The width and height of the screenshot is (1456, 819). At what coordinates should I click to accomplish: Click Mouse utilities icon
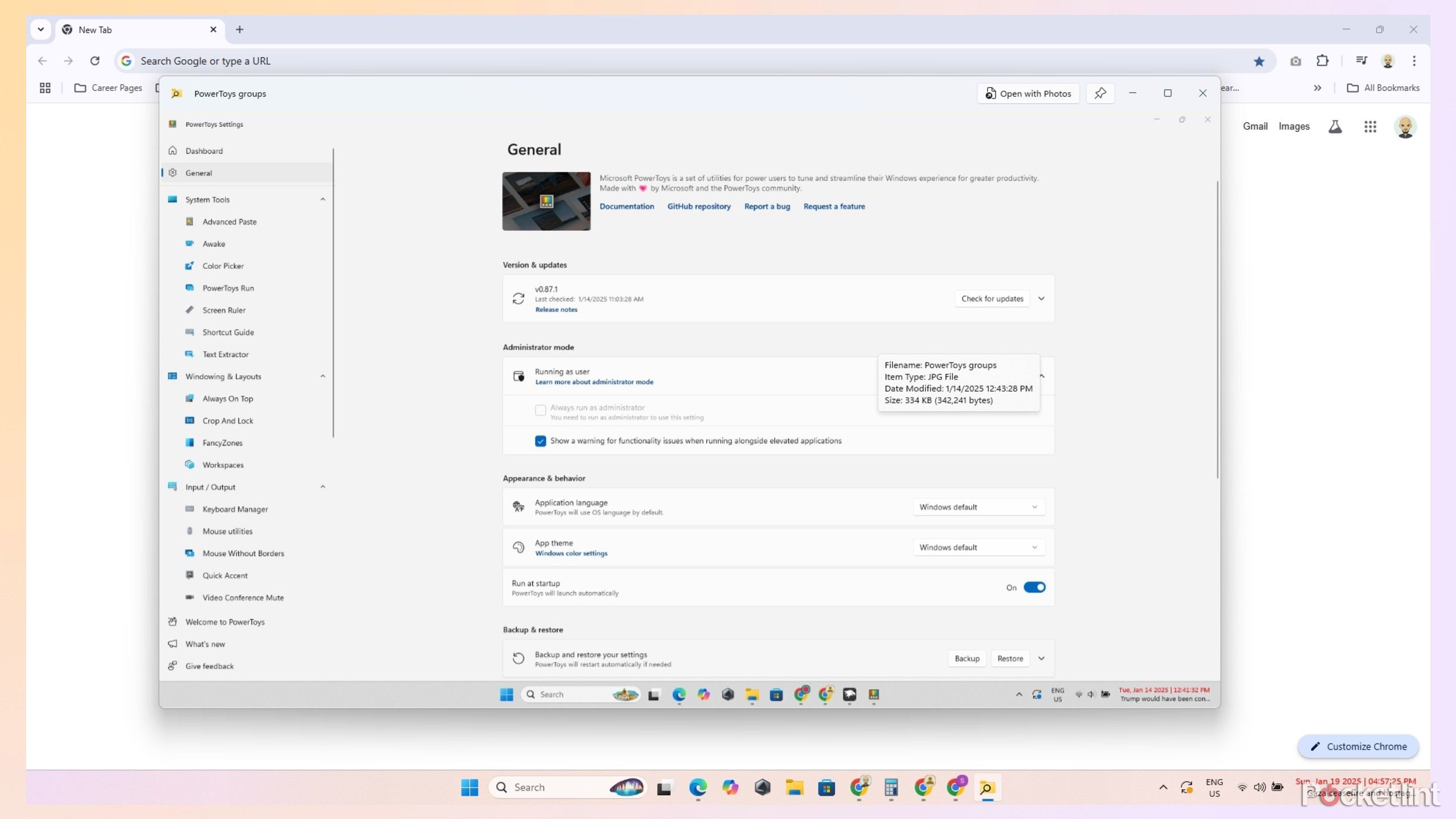(189, 531)
